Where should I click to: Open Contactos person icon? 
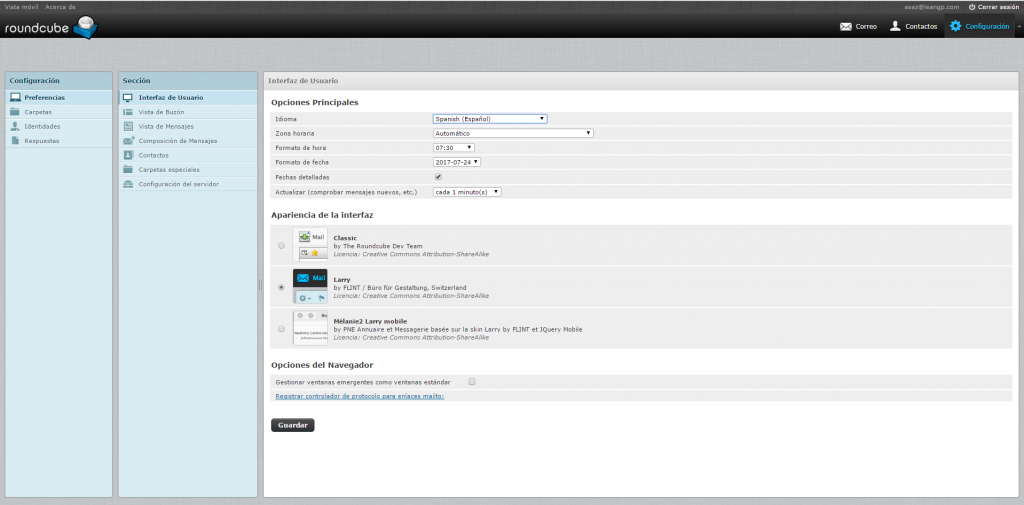pos(895,26)
